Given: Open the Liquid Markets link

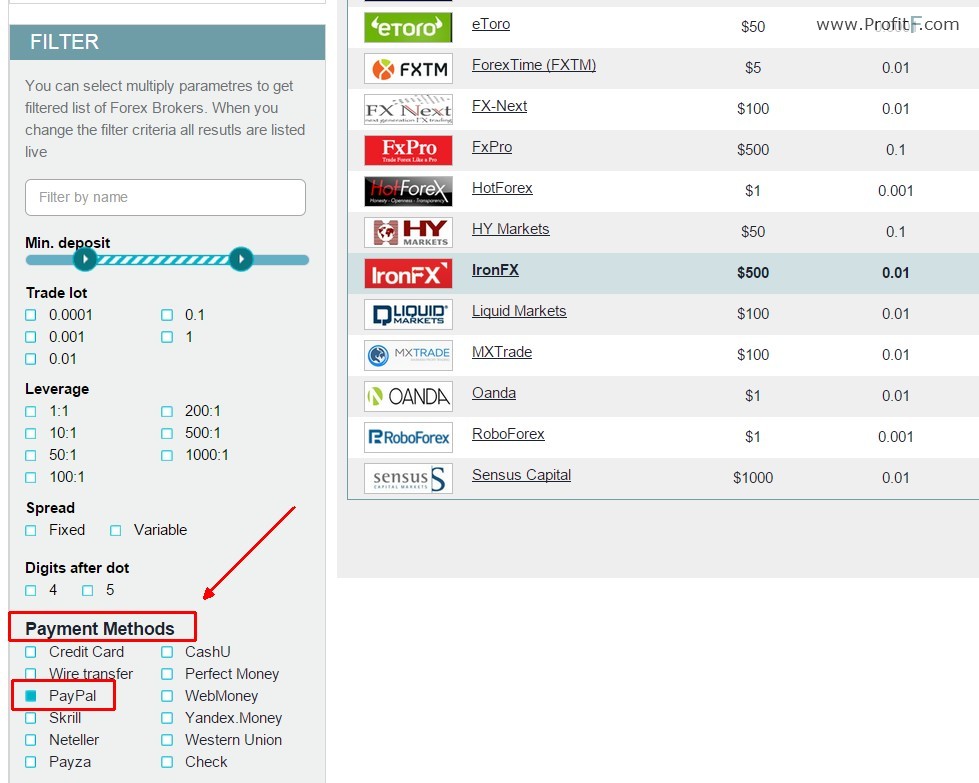Looking at the screenshot, I should pos(519,311).
